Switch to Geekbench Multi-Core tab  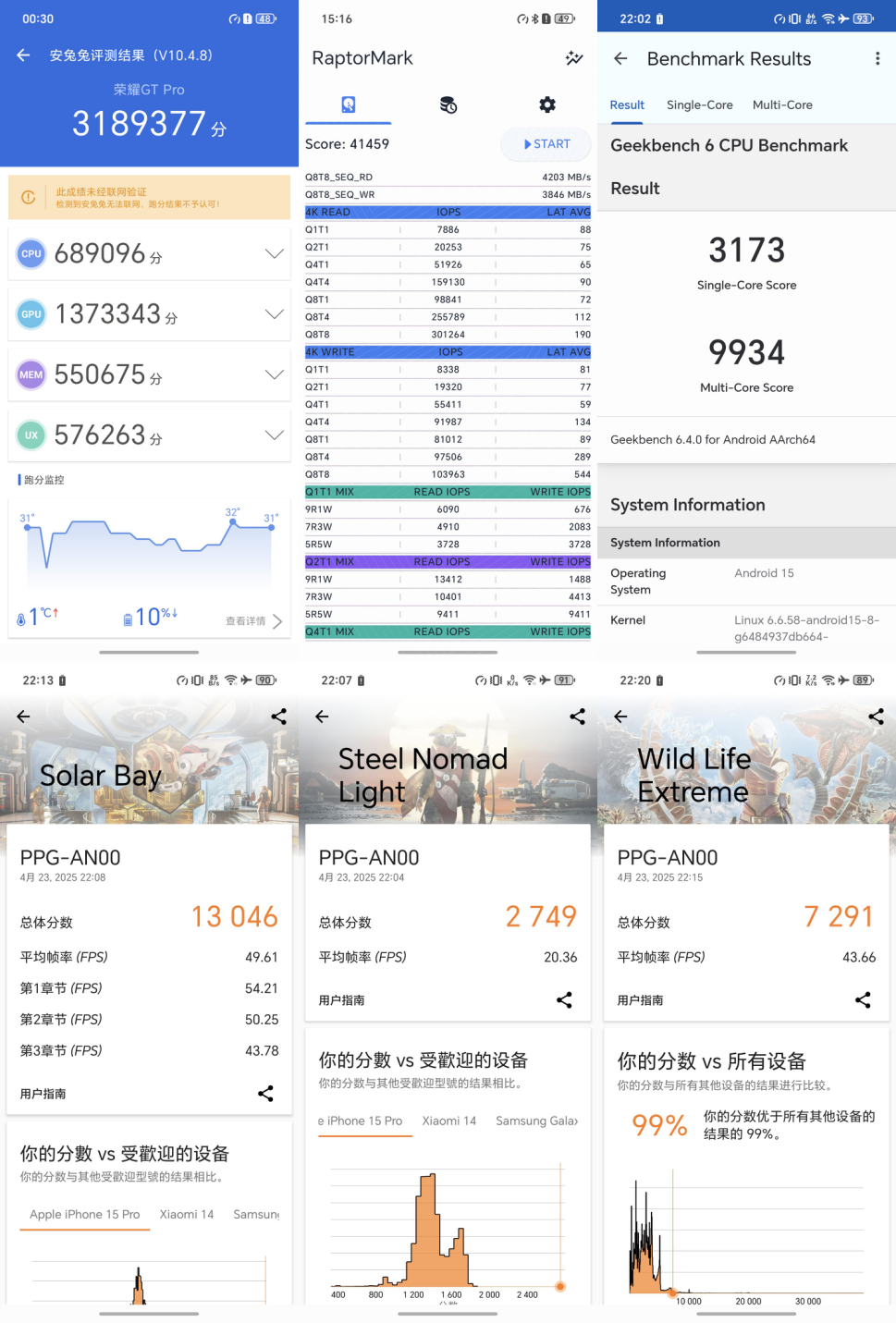click(782, 105)
